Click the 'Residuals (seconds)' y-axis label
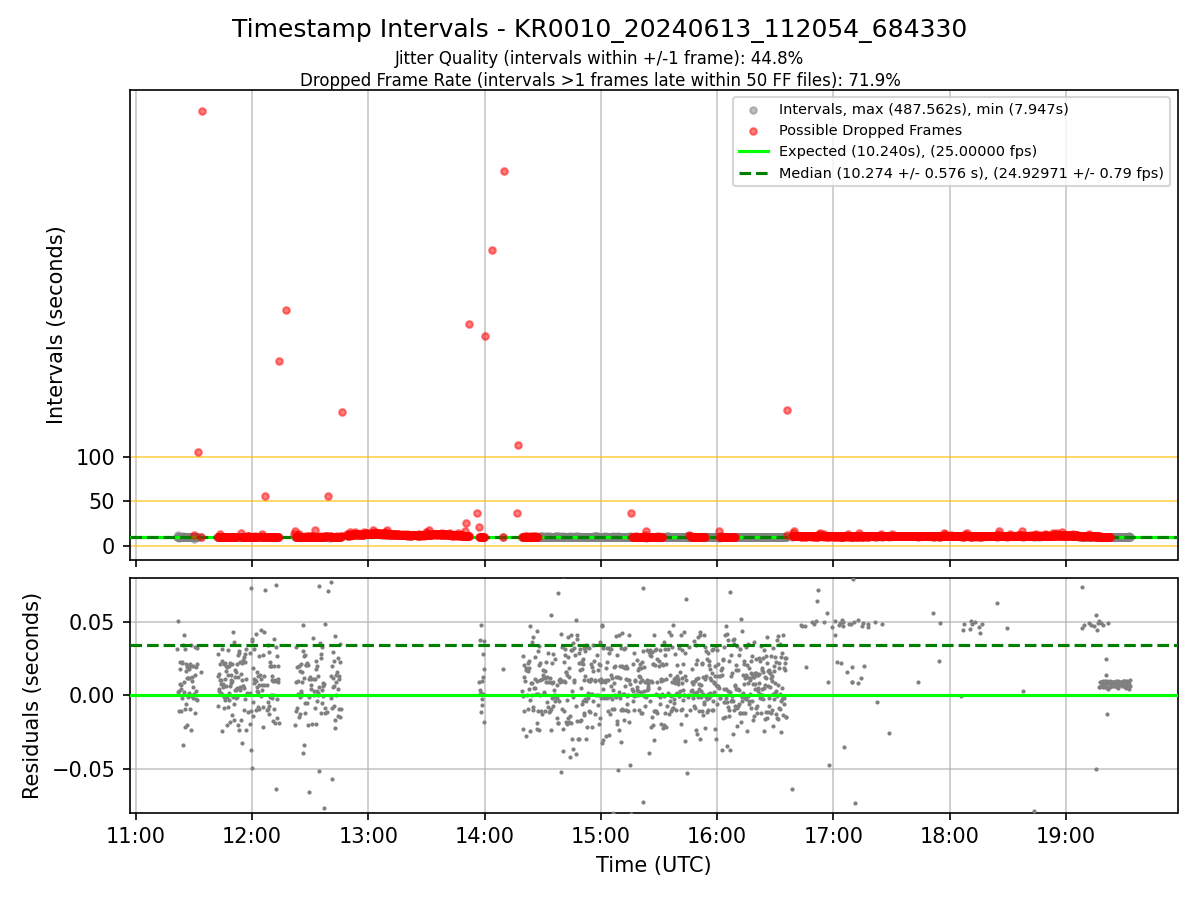Viewport: 1200px width, 900px height. (32, 696)
